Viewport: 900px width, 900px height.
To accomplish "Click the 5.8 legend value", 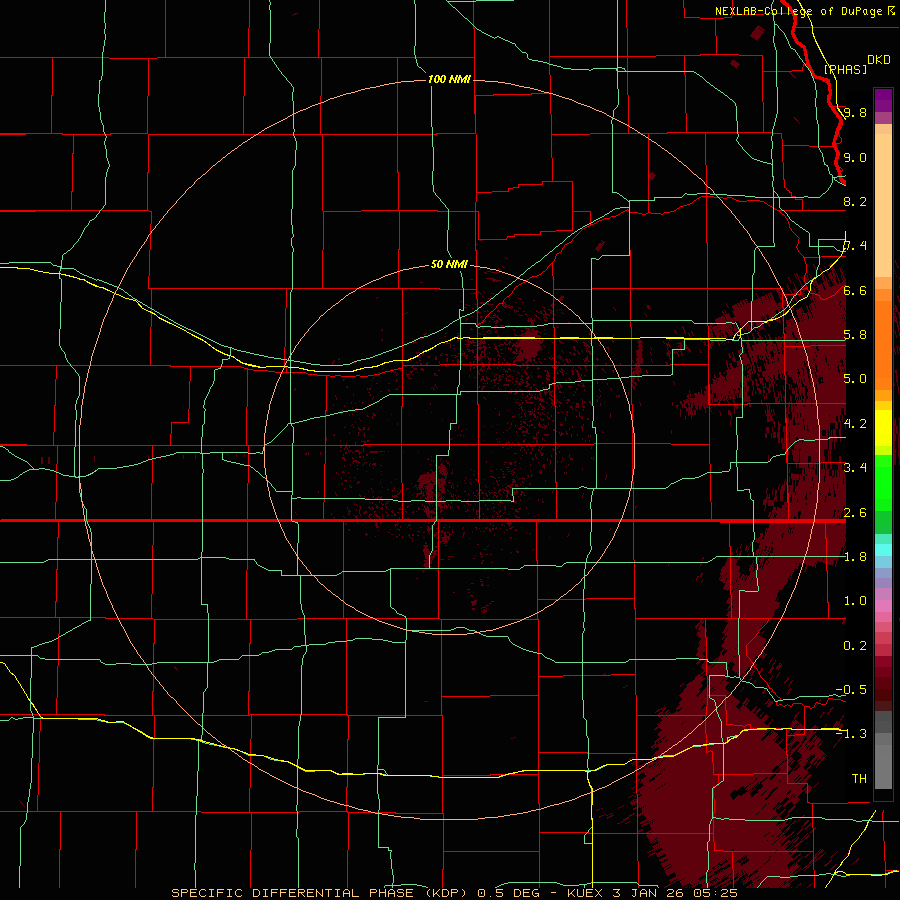I will click(x=855, y=335).
